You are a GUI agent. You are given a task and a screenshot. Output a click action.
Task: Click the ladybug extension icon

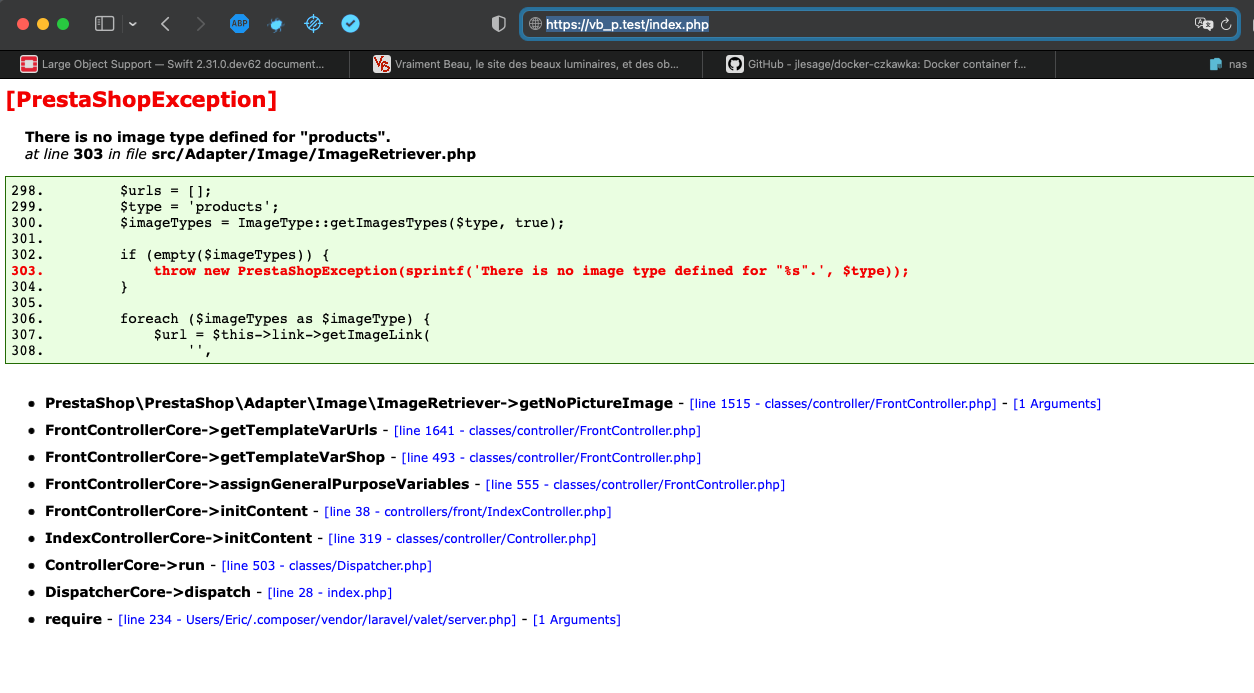[276, 23]
